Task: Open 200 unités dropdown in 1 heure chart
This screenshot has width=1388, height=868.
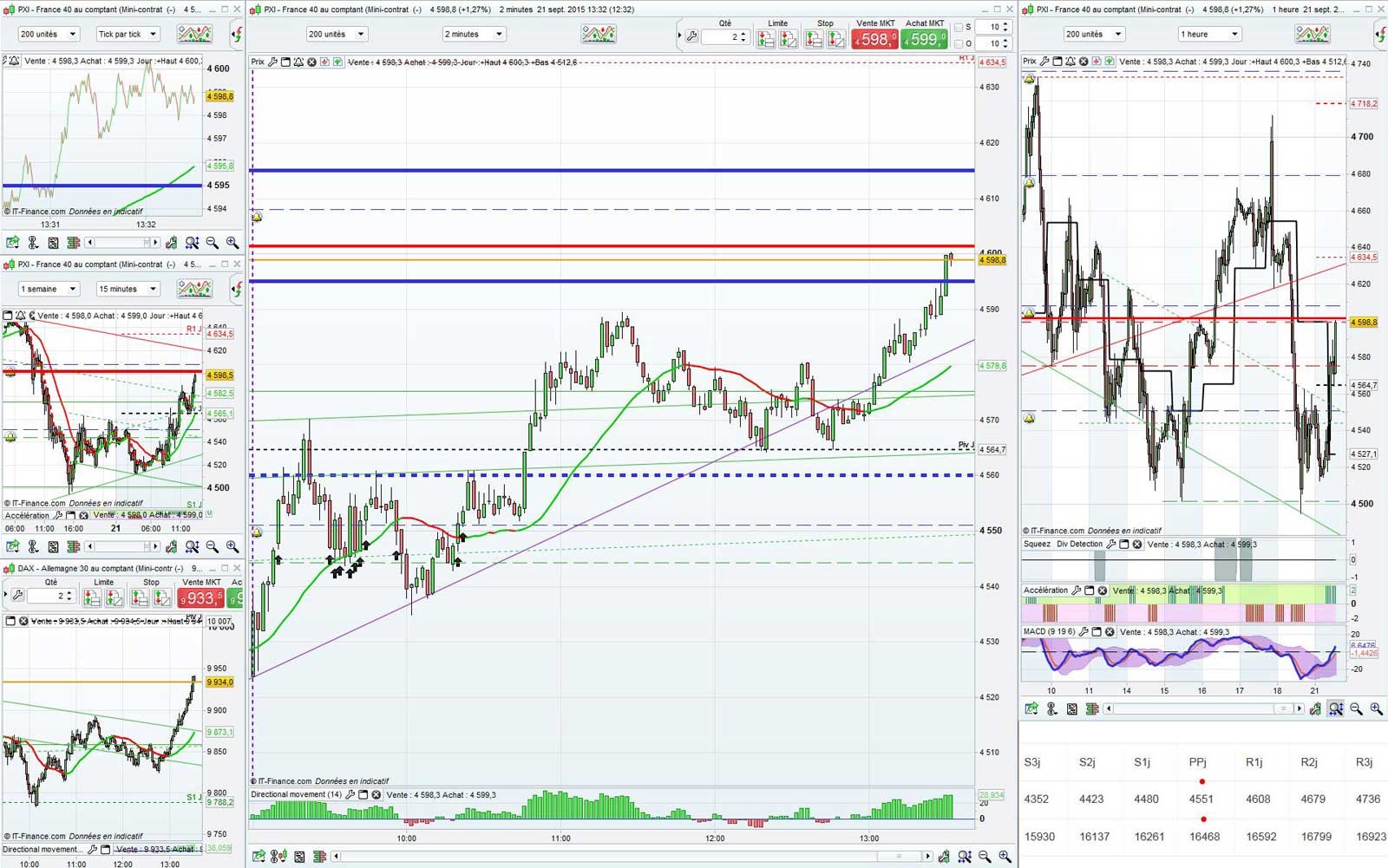Action: [1094, 35]
